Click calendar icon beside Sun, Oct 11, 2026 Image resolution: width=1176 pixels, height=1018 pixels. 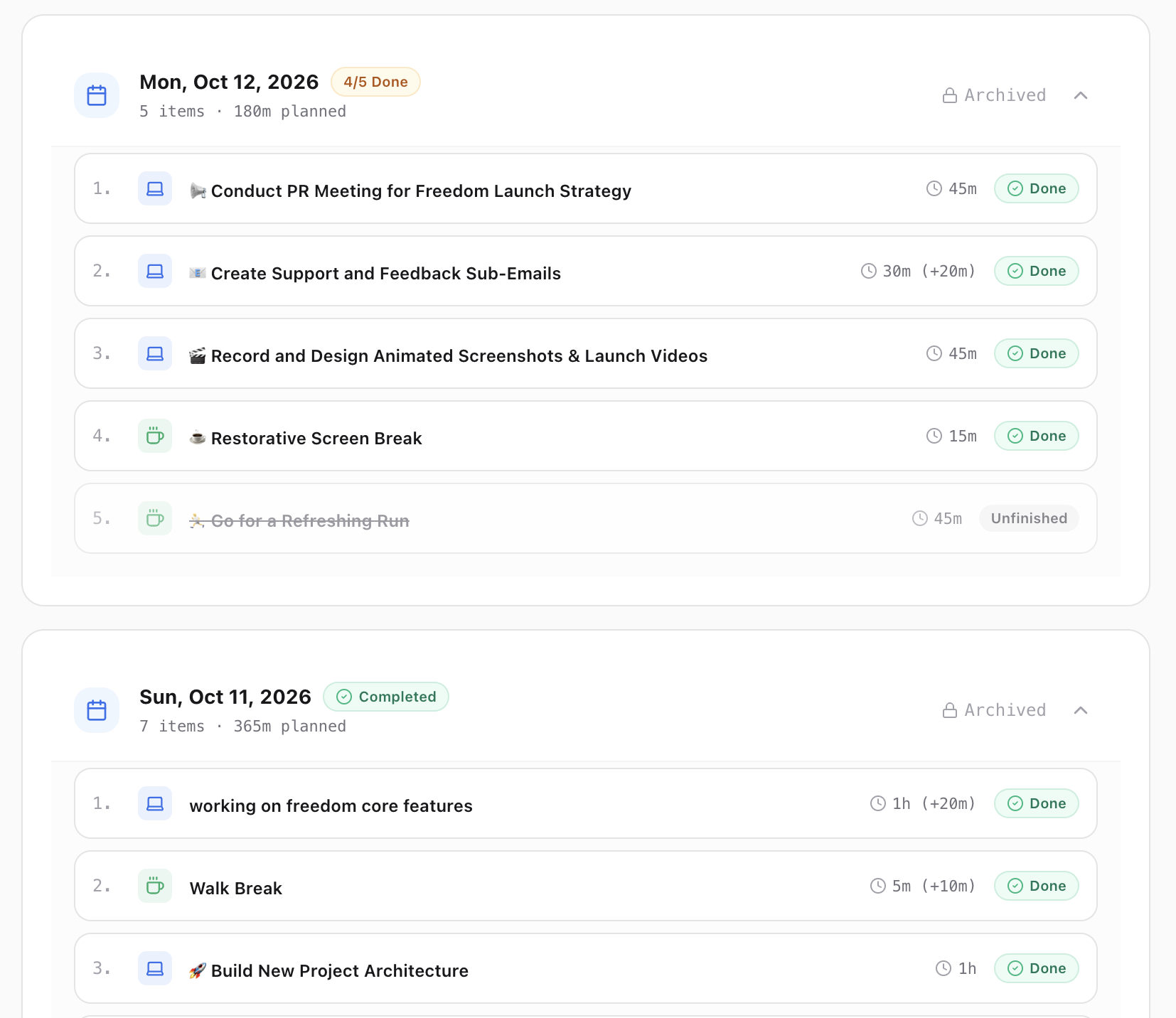click(x=97, y=710)
